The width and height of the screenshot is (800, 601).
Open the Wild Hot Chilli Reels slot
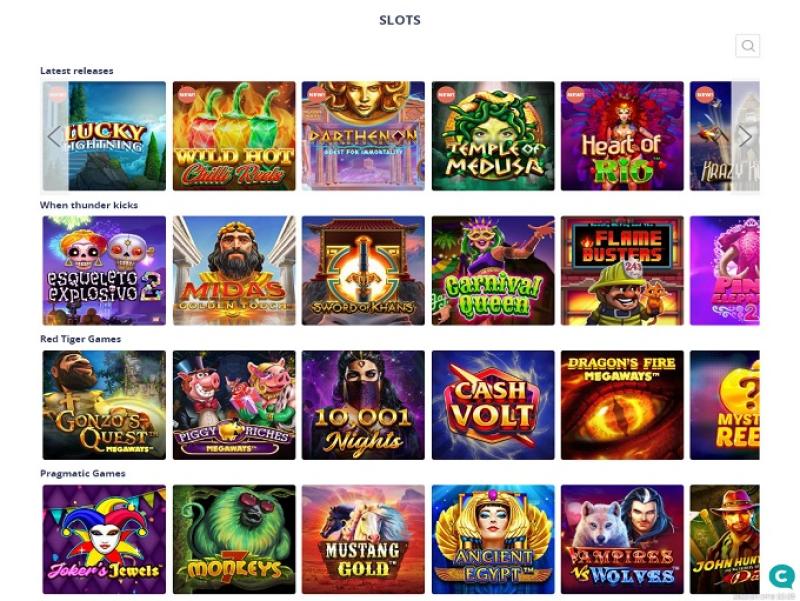point(234,136)
